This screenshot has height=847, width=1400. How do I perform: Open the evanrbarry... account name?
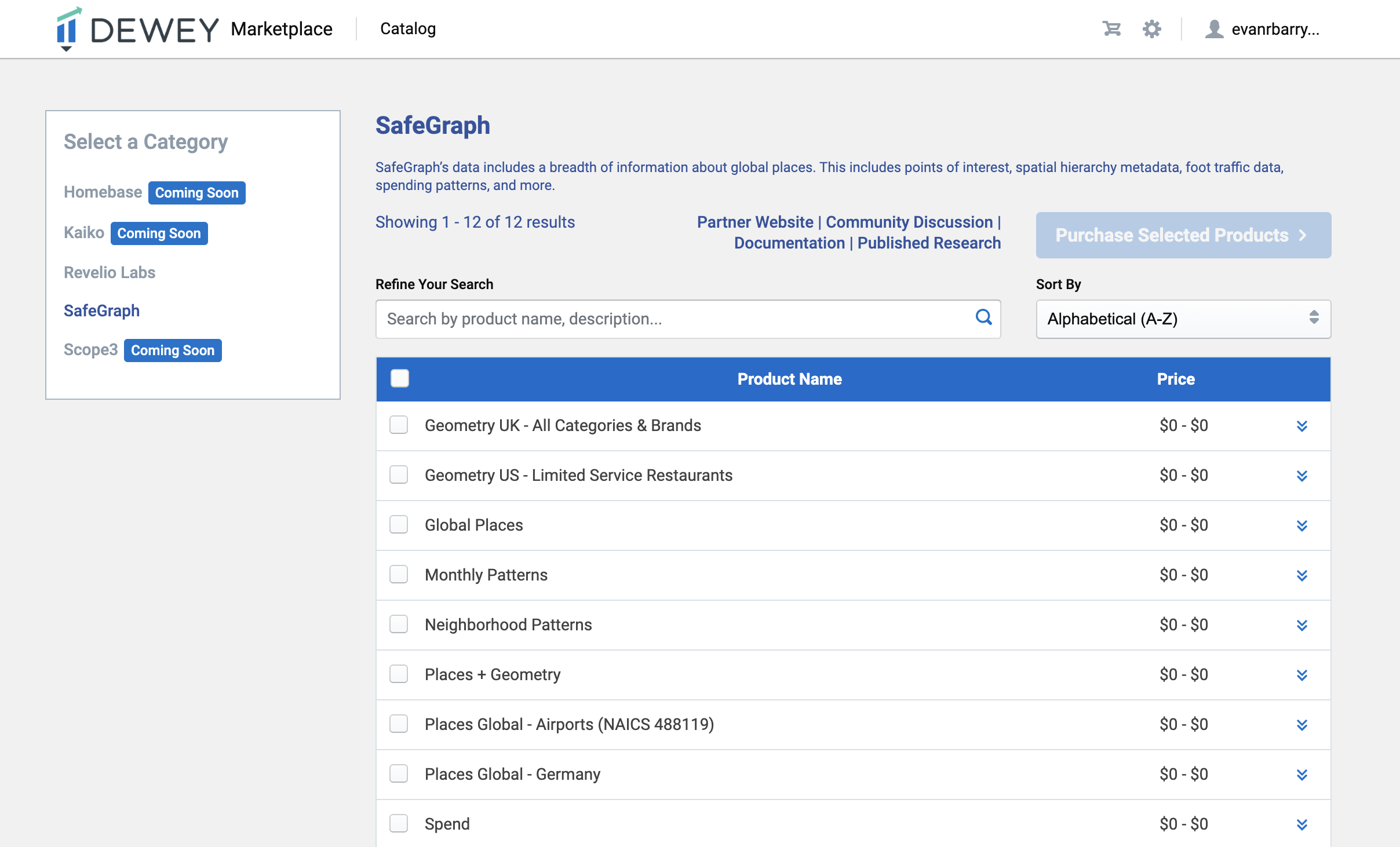[x=1275, y=29]
